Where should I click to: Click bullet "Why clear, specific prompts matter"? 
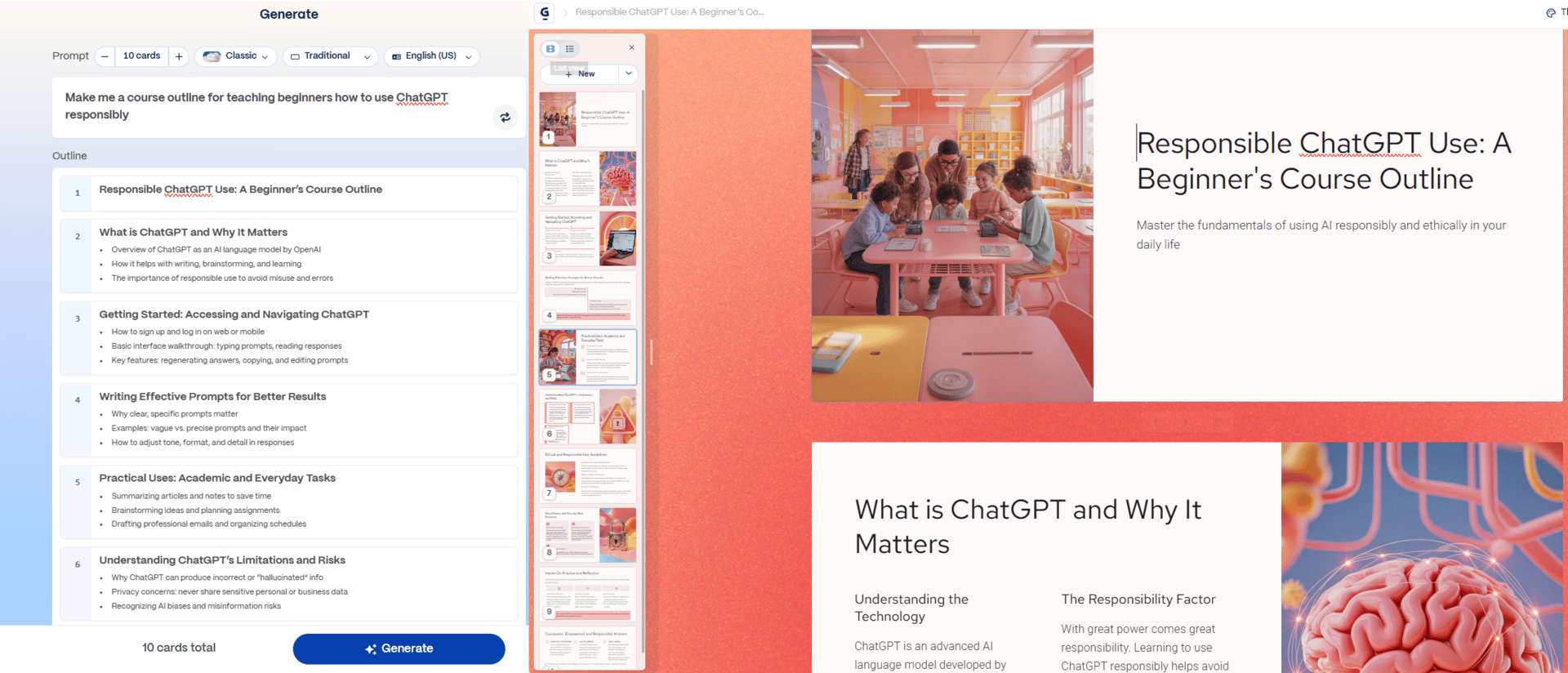[x=175, y=414]
